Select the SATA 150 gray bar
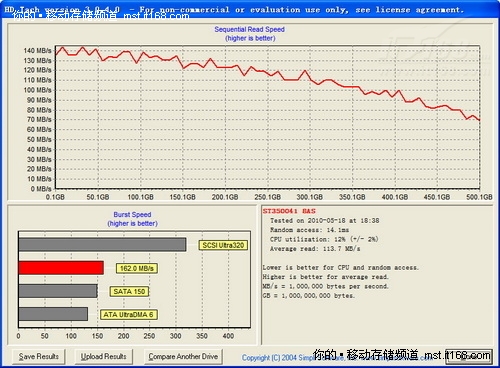500x368 pixels. point(58,291)
